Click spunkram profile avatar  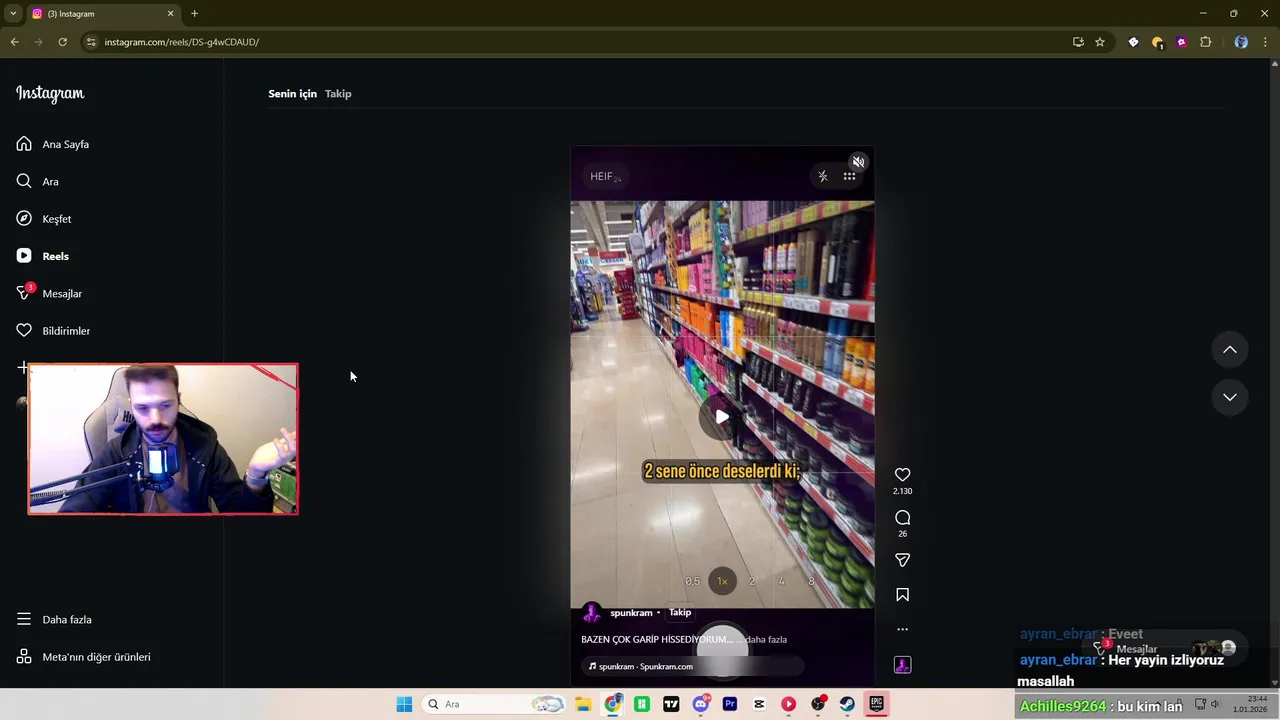592,613
